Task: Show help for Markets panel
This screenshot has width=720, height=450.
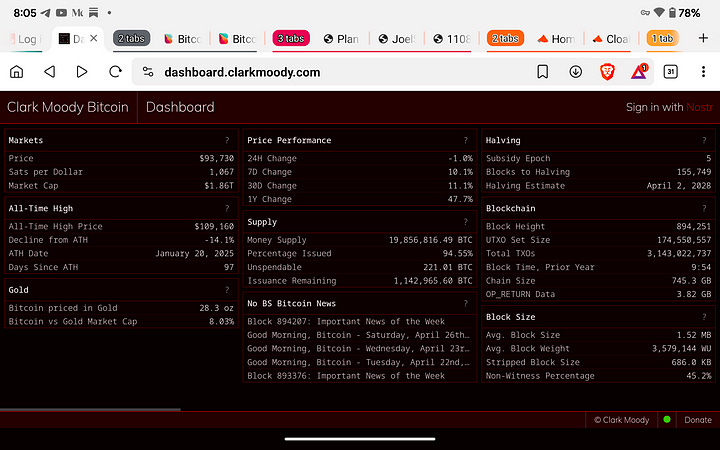Action: pos(227,141)
